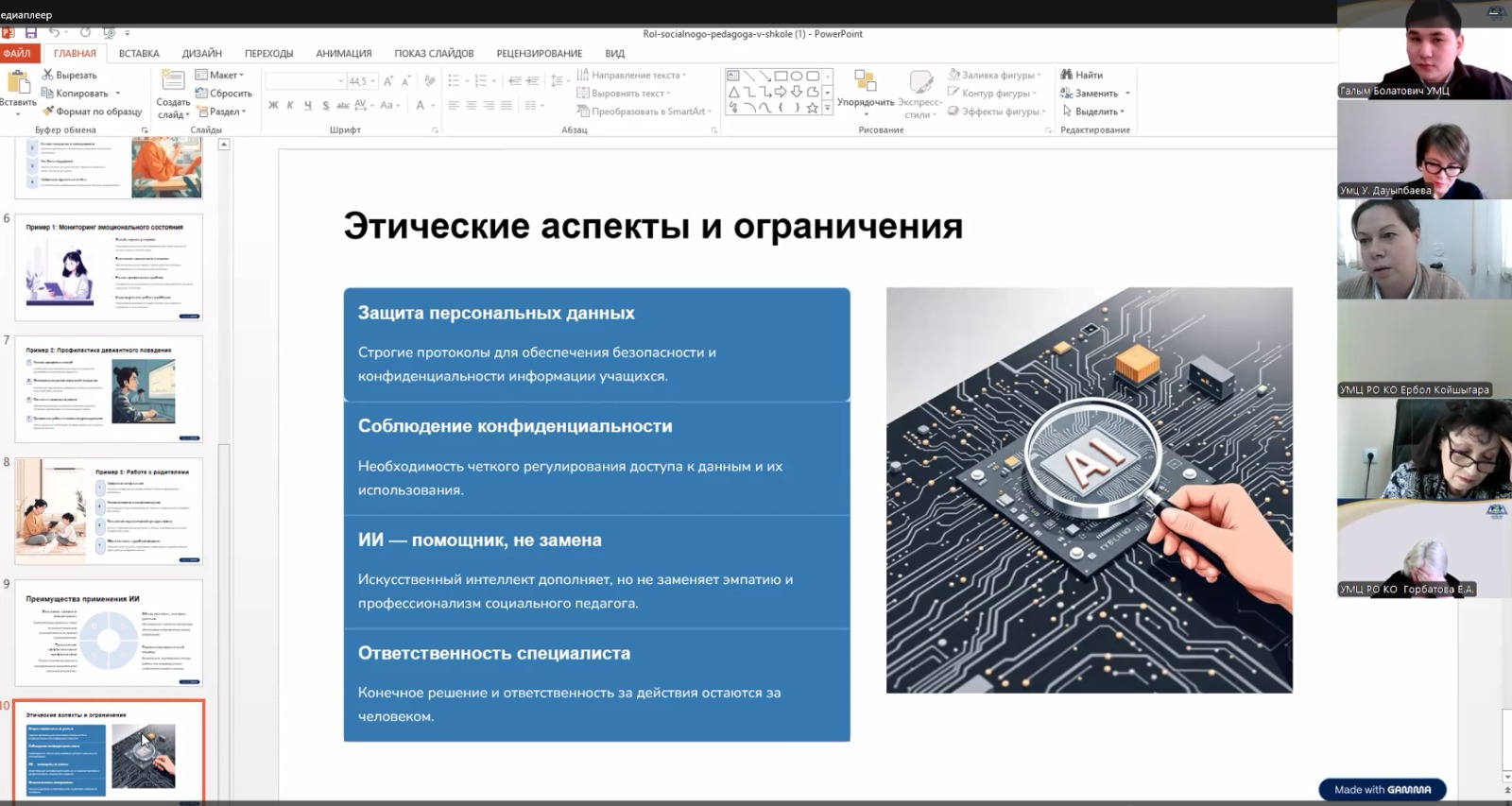Click Найти binoculars find button
Image resolution: width=1512 pixels, height=806 pixels.
click(1082, 75)
